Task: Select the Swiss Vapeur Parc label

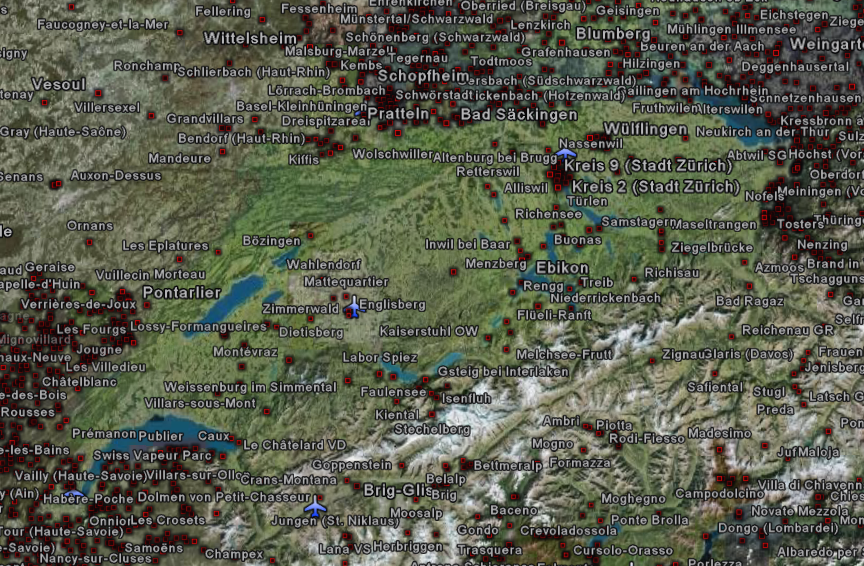Action: [x=153, y=456]
